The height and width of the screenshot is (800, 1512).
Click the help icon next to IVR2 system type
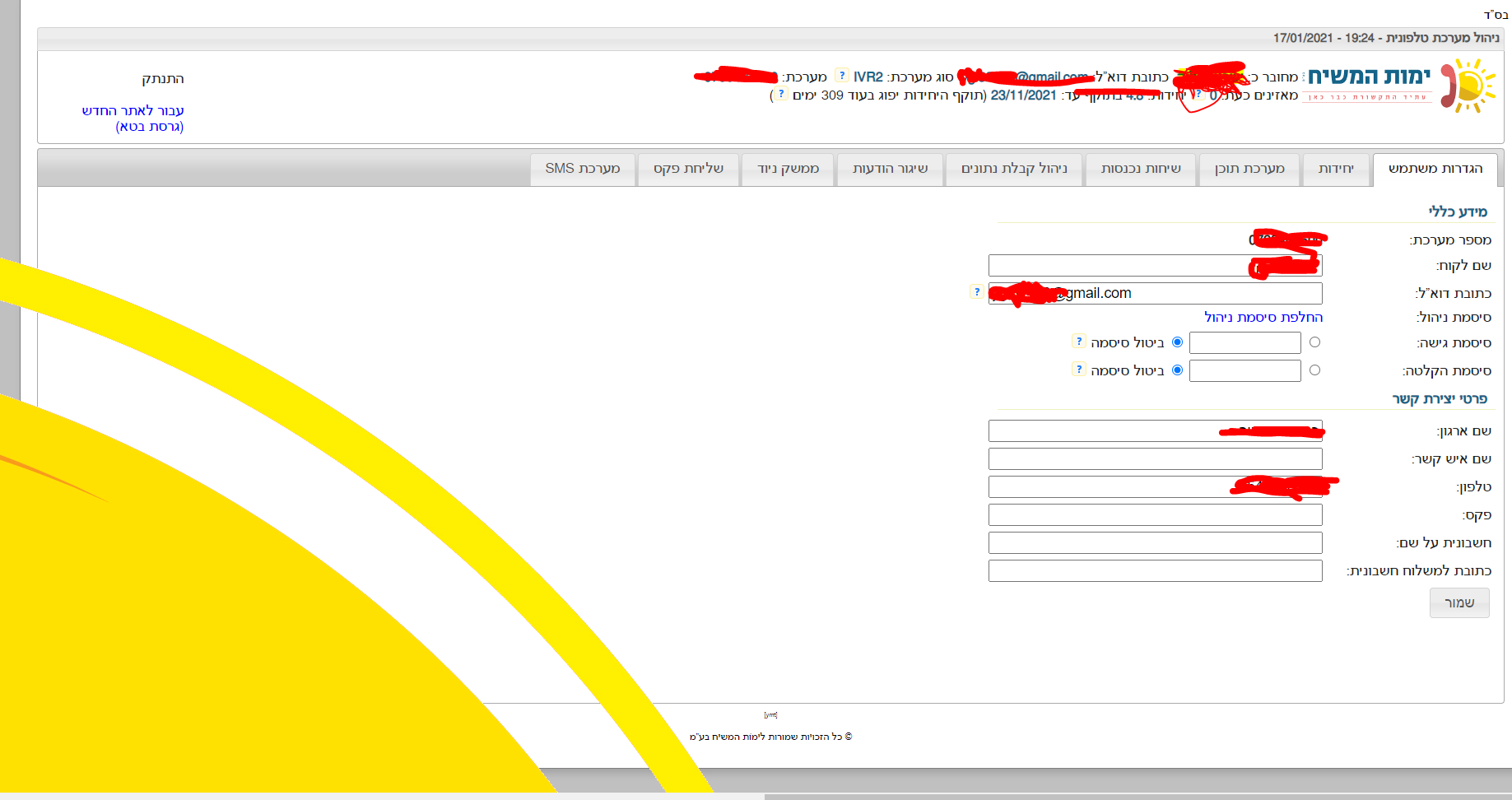coord(841,76)
